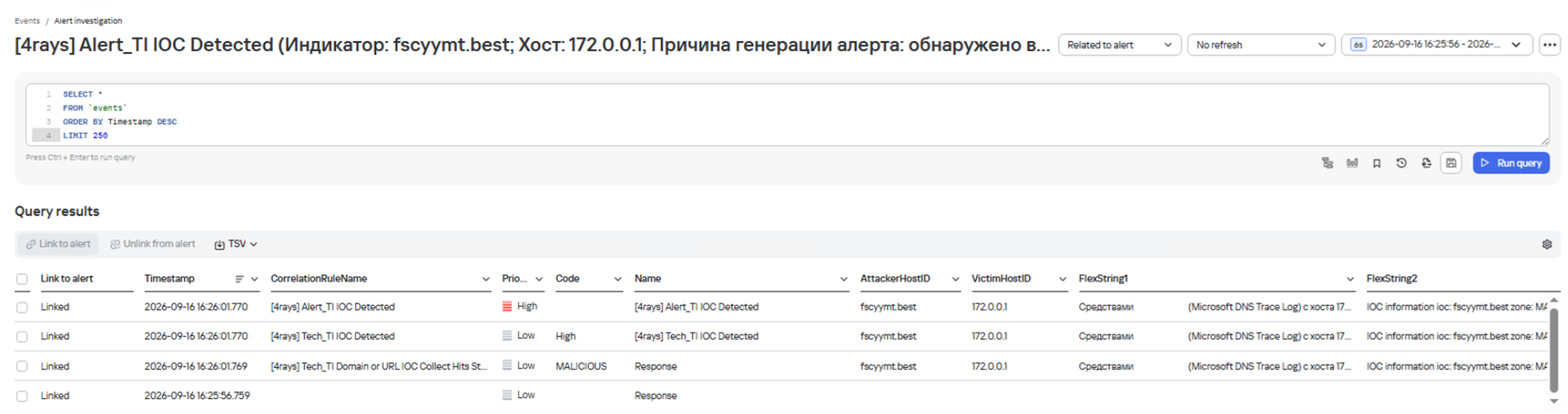Check the row with code MALICIOUS
The image size is (1568, 414).
coord(22,367)
